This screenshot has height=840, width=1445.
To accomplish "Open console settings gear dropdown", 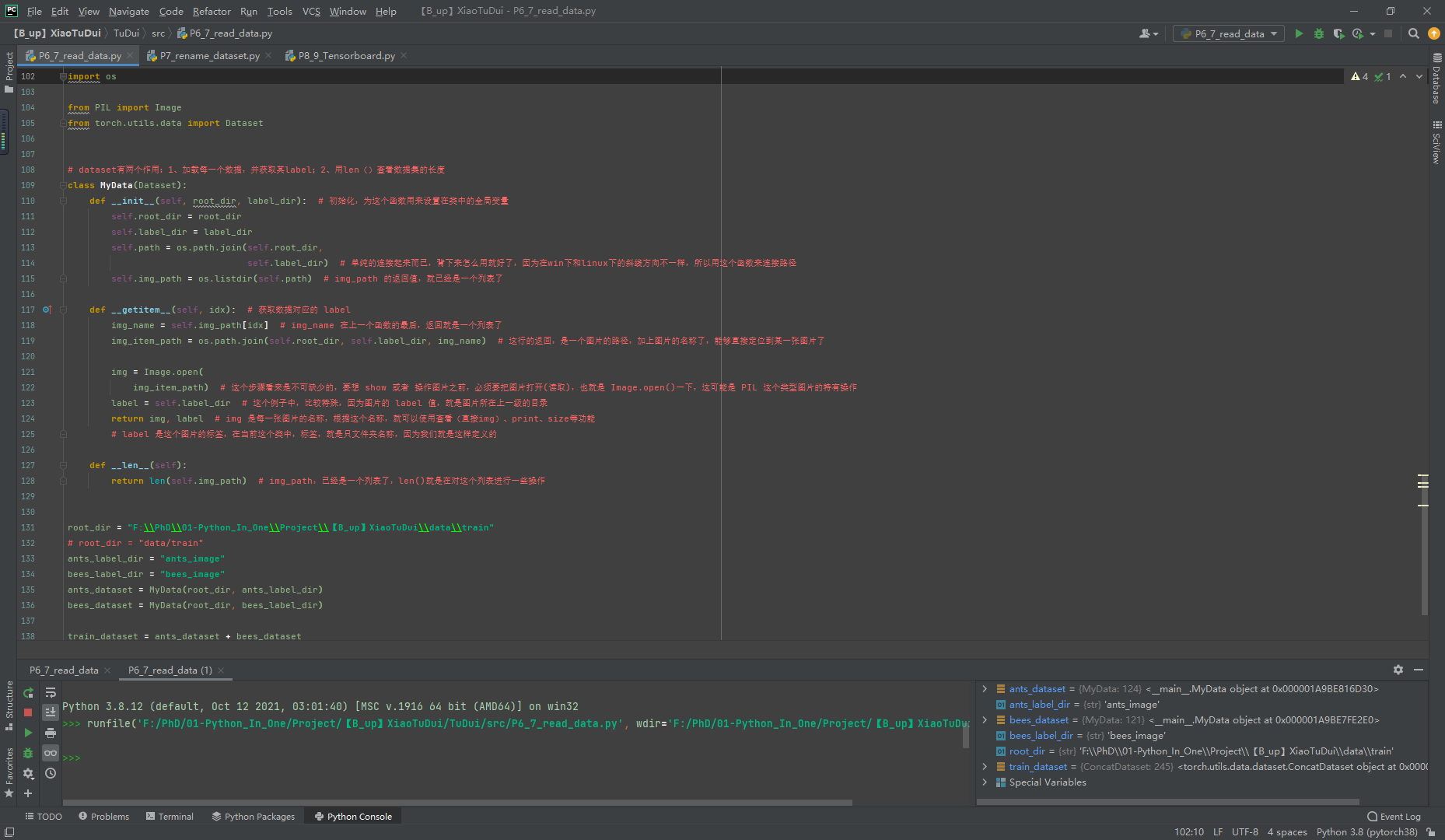I will tap(28, 773).
